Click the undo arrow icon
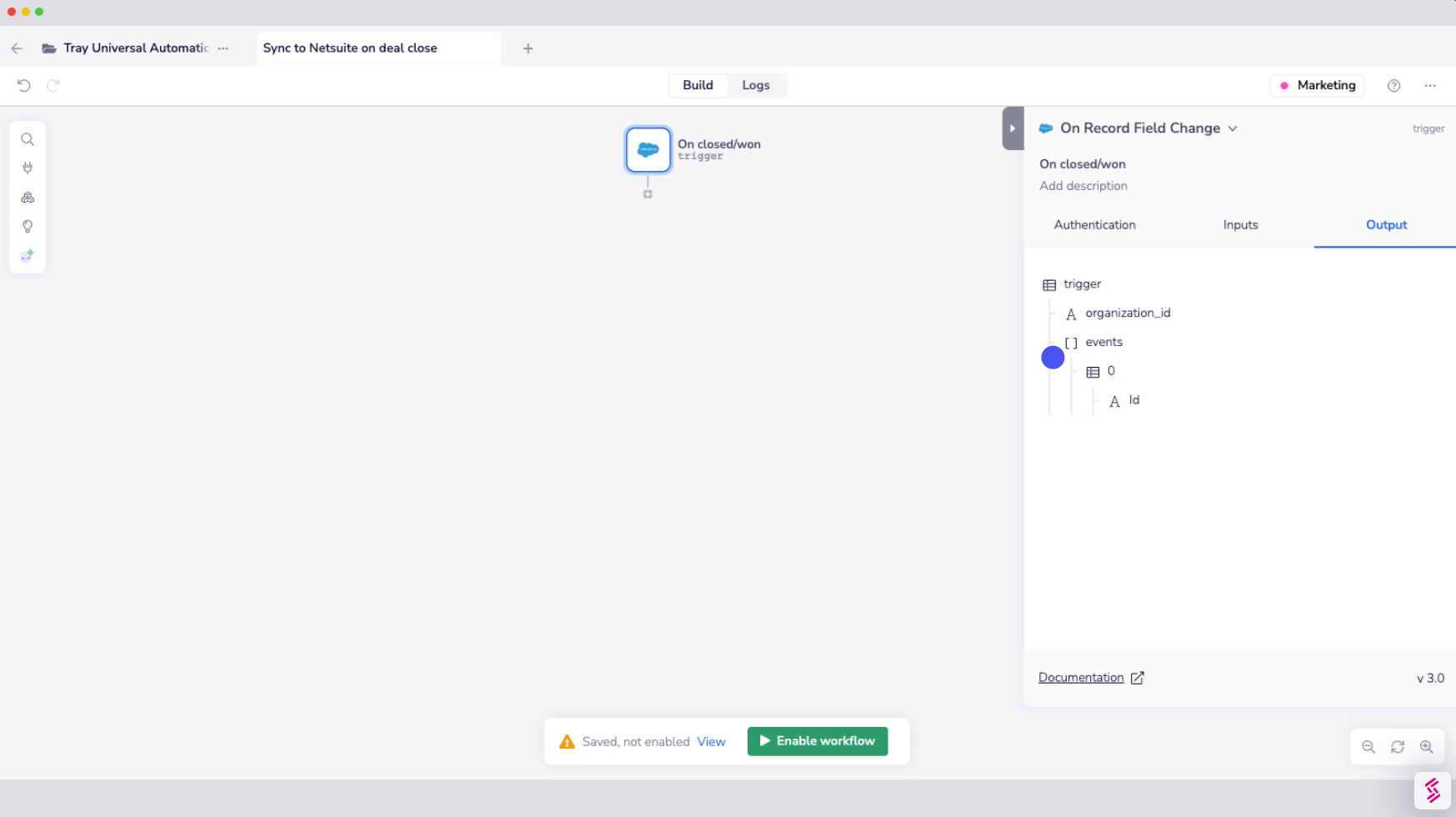1456x817 pixels. pos(24,85)
